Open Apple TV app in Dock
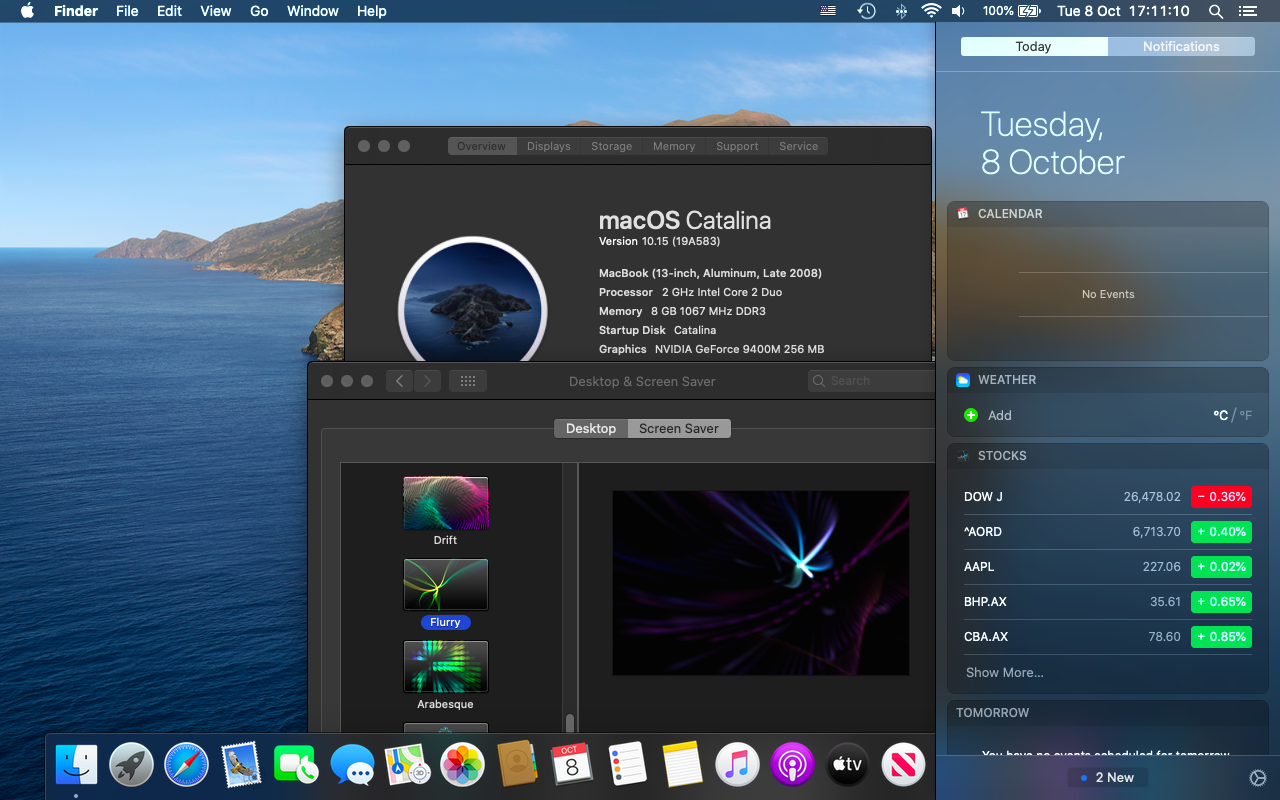Viewport: 1280px width, 800px height. pyautogui.click(x=848, y=765)
